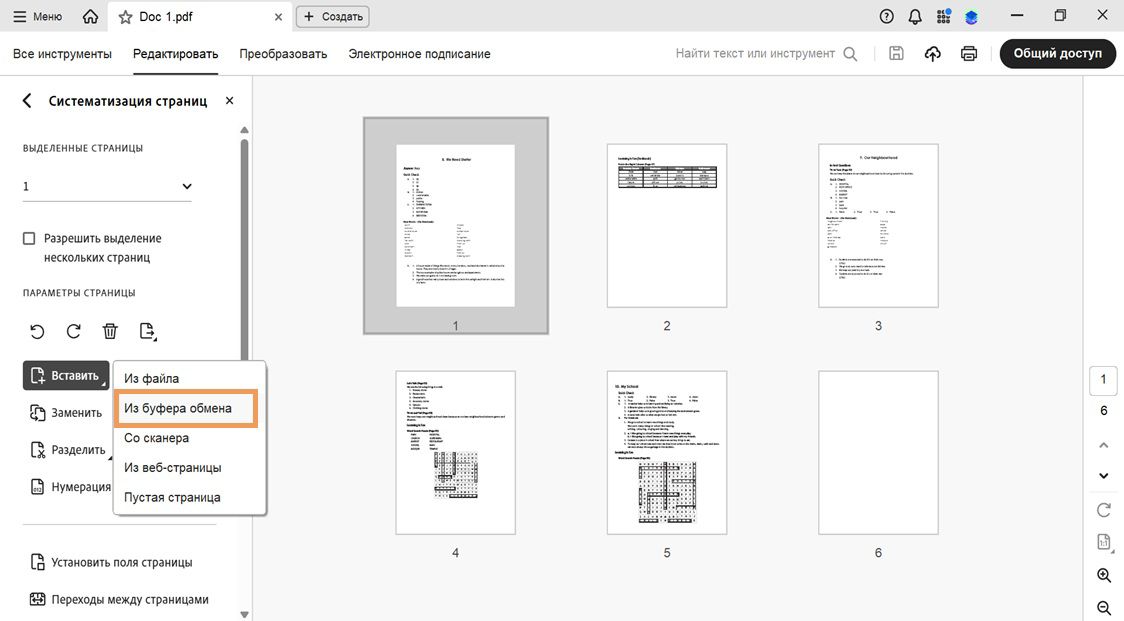Image resolution: width=1124 pixels, height=621 pixels.
Task: Click the current page number box
Action: pos(1103,380)
